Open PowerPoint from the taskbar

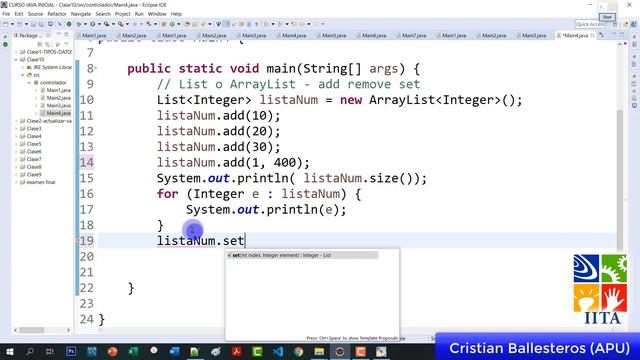pos(113,351)
